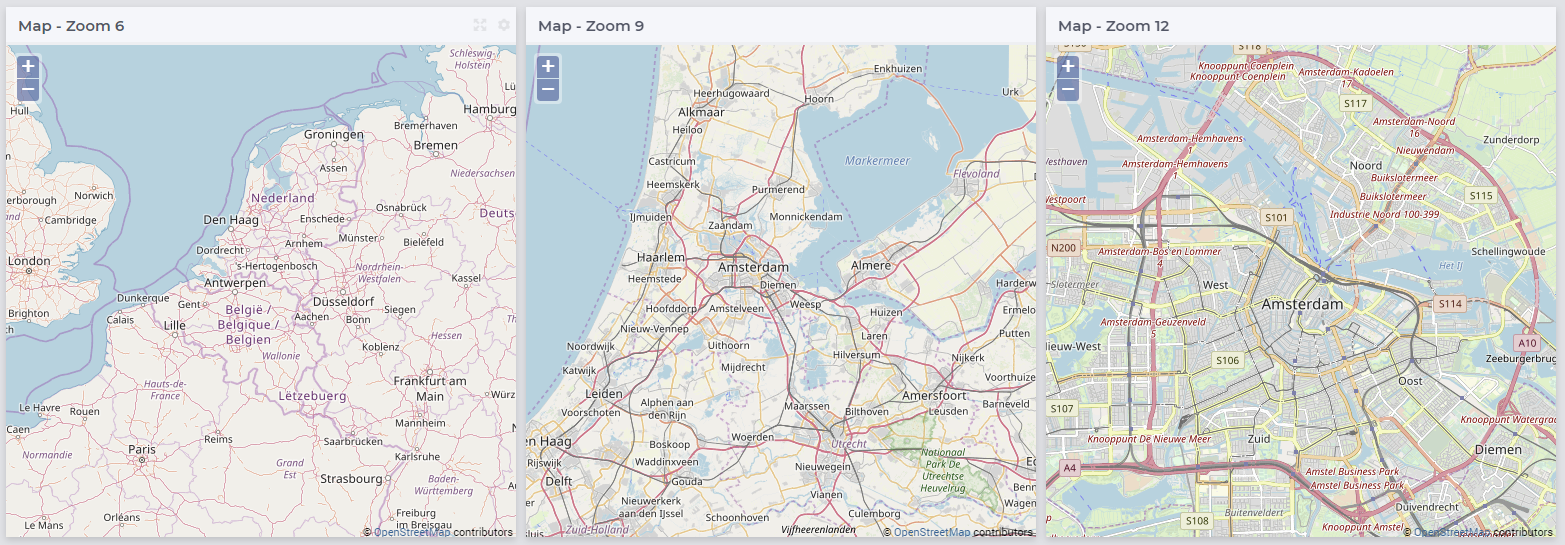Image resolution: width=1565 pixels, height=545 pixels.
Task: Open OpenStreetMap link in Zoom 12 map
Action: (x=1452, y=533)
